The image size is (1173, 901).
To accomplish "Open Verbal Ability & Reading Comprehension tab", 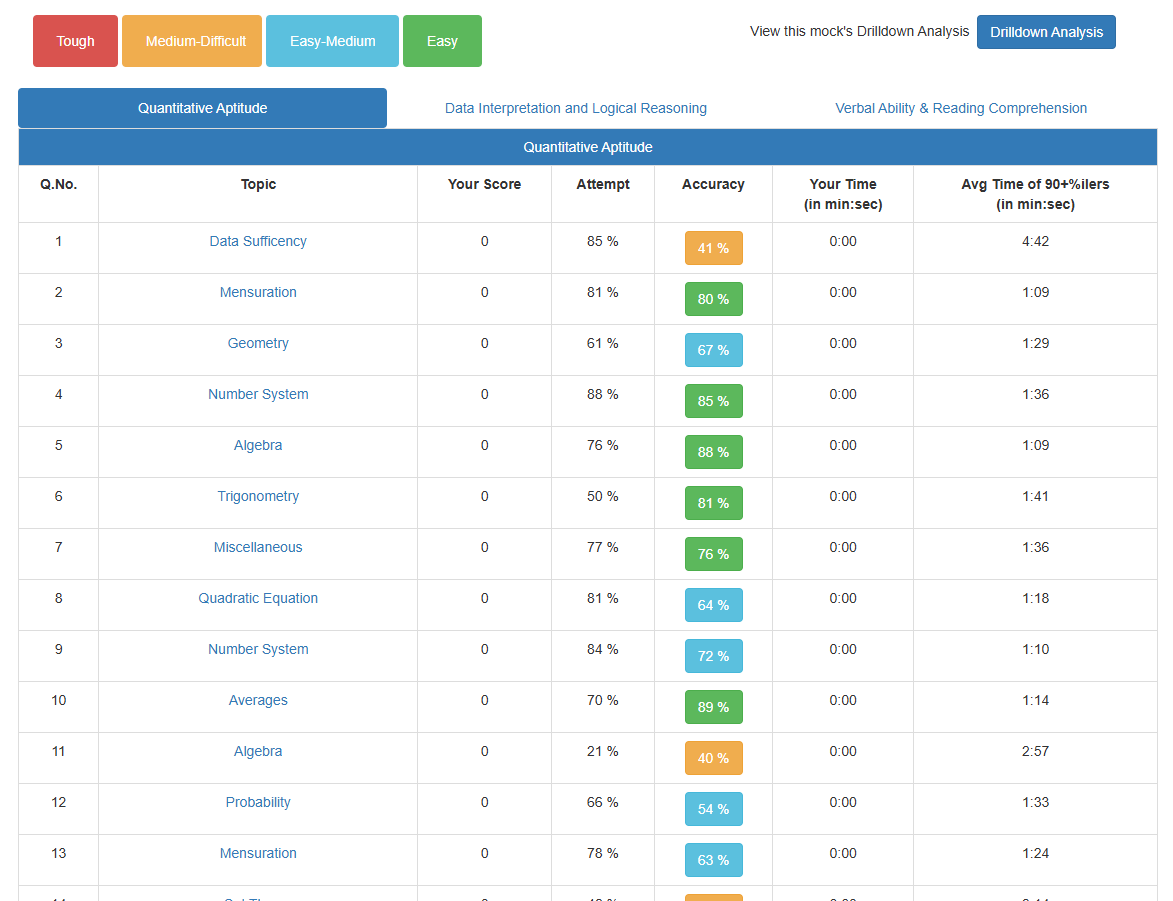I will coord(960,108).
